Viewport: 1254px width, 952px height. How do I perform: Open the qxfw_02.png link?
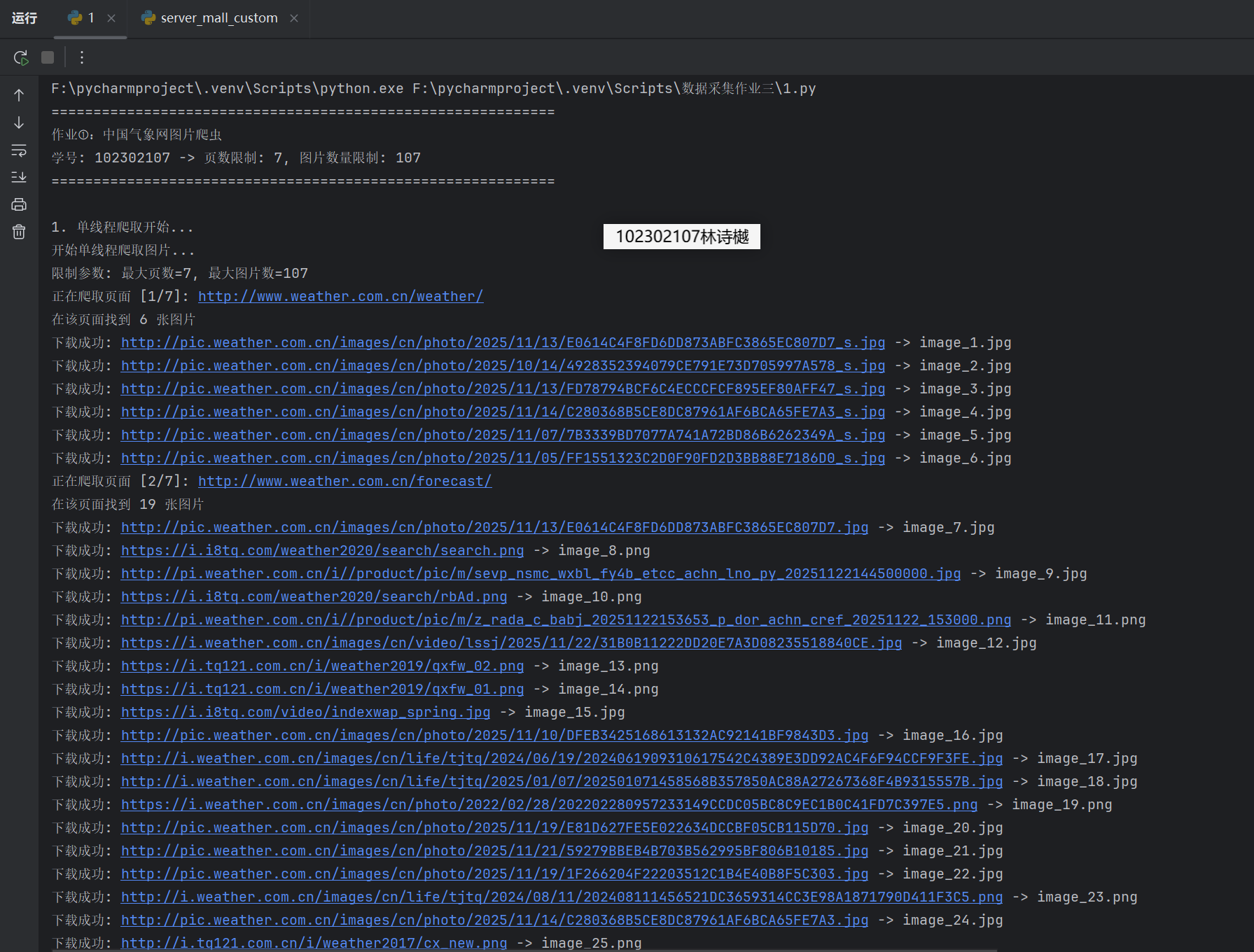pyautogui.click(x=322, y=666)
